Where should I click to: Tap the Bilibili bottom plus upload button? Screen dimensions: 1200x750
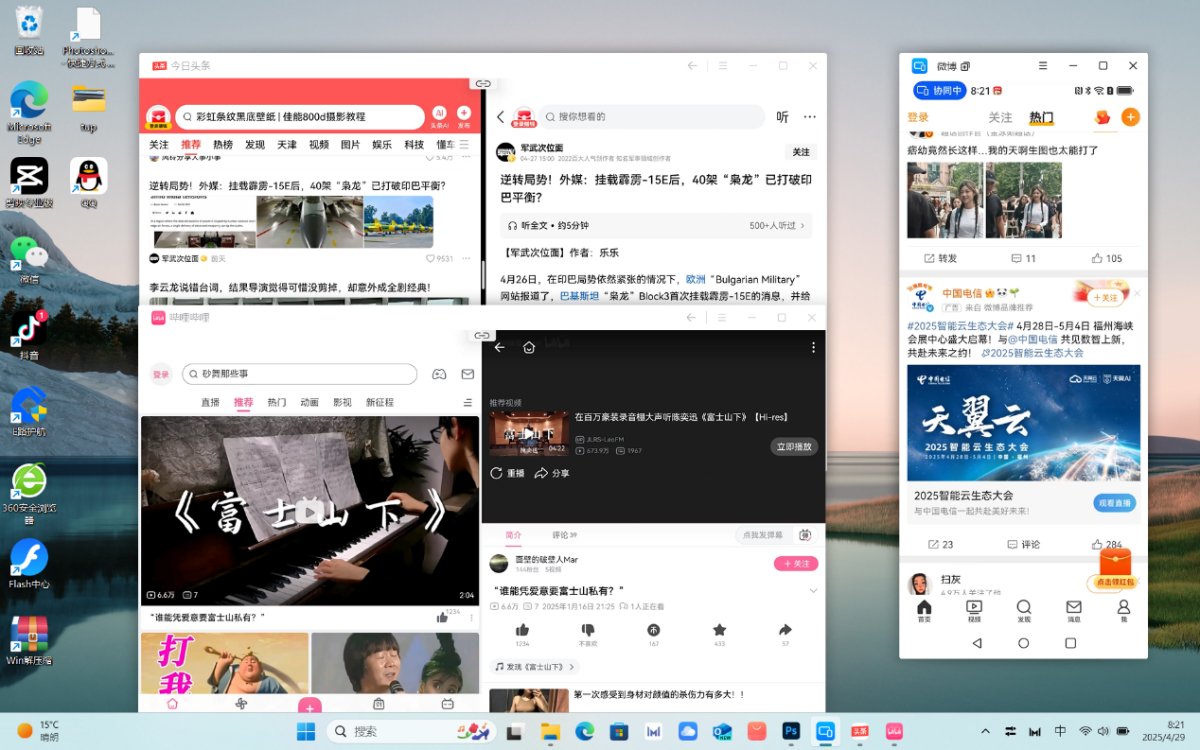310,705
